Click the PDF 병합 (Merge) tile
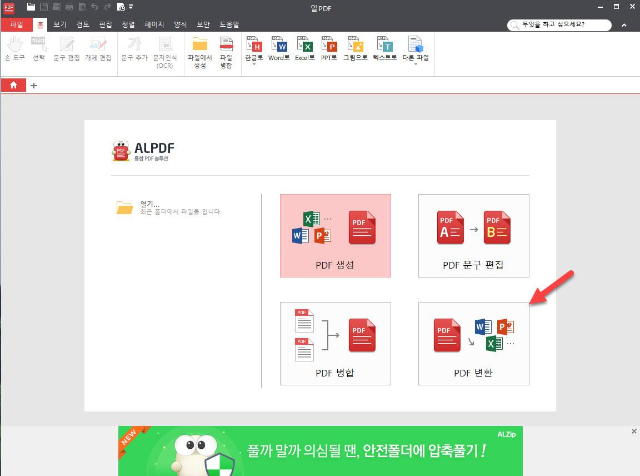Viewport: 640px width, 476px height. coord(336,344)
